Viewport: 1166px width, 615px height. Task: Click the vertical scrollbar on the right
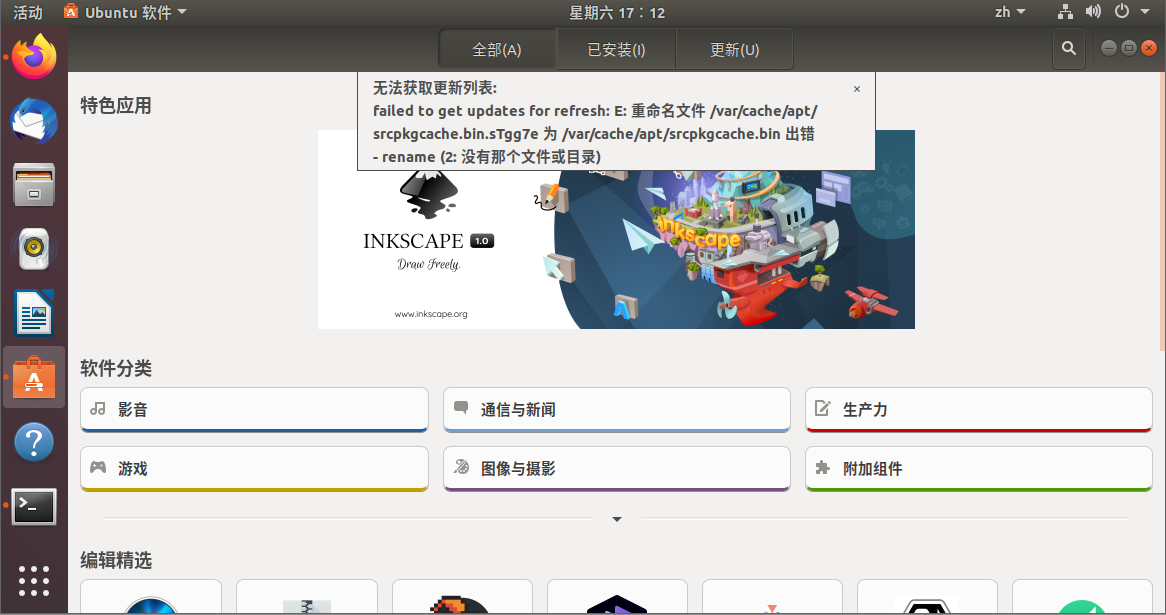(x=1162, y=212)
